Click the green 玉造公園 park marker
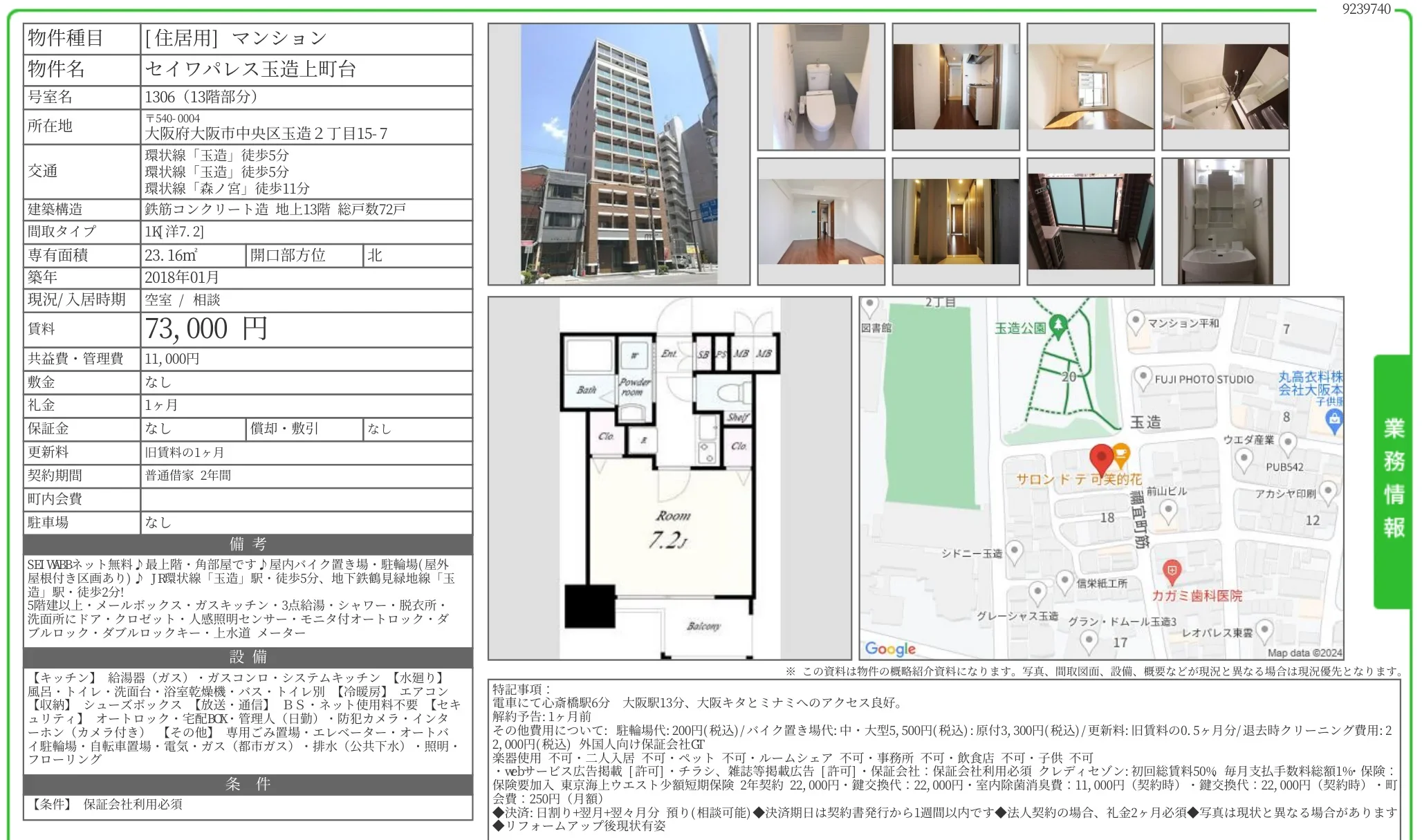This screenshot has width=1422, height=840. (1058, 324)
